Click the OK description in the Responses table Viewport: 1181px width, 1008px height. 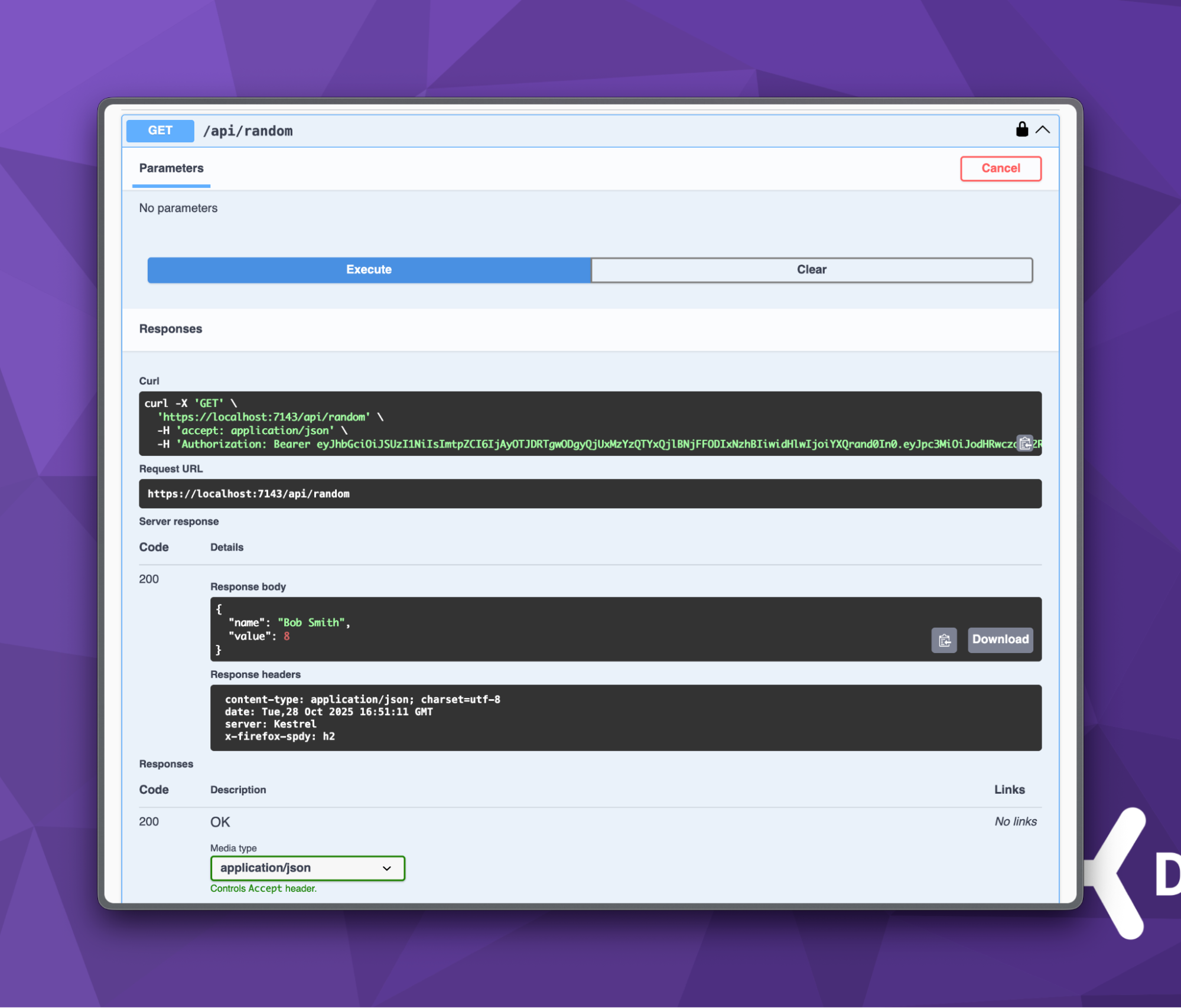pyautogui.click(x=220, y=821)
